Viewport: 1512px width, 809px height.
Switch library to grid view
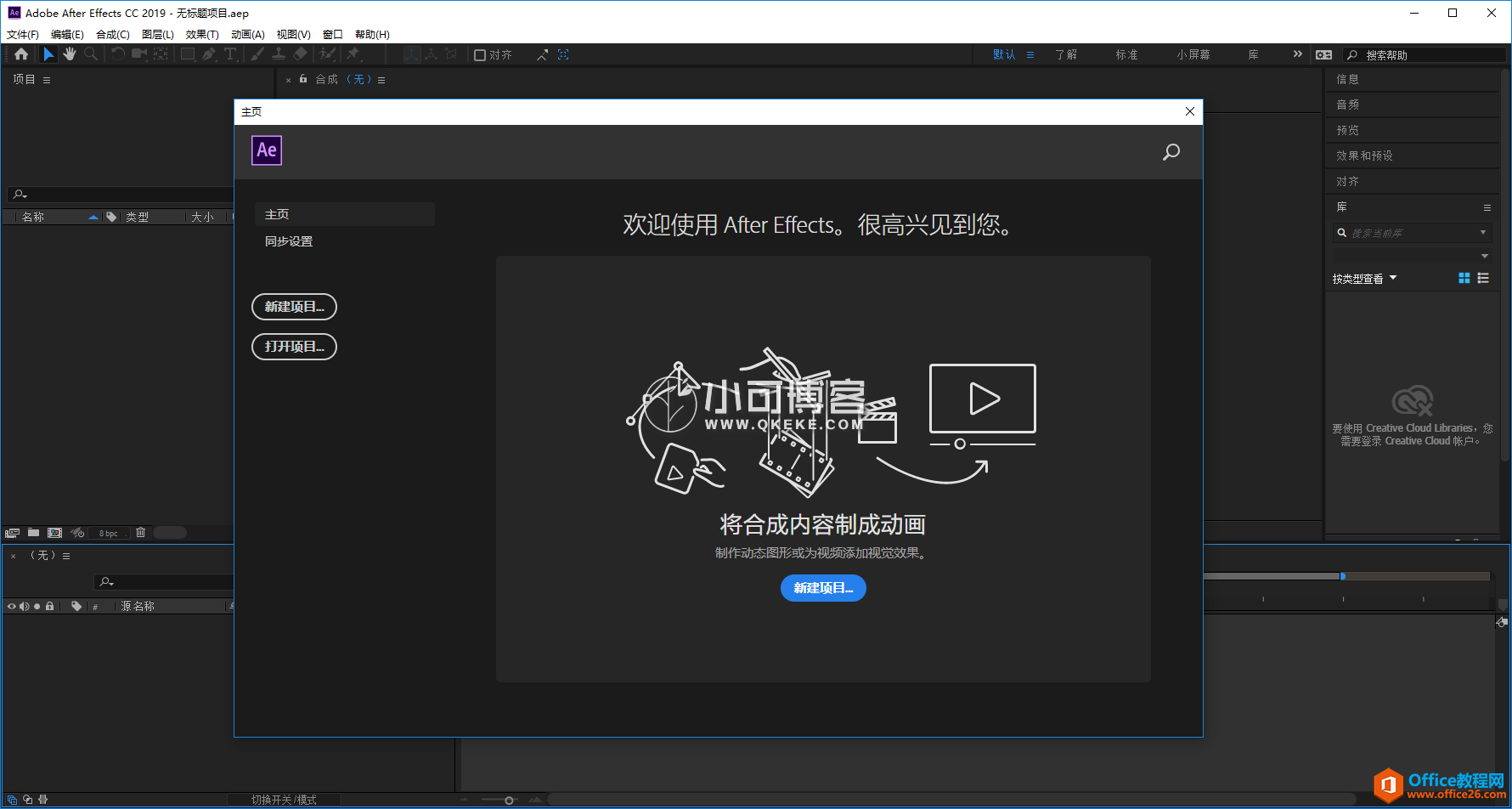[x=1464, y=278]
